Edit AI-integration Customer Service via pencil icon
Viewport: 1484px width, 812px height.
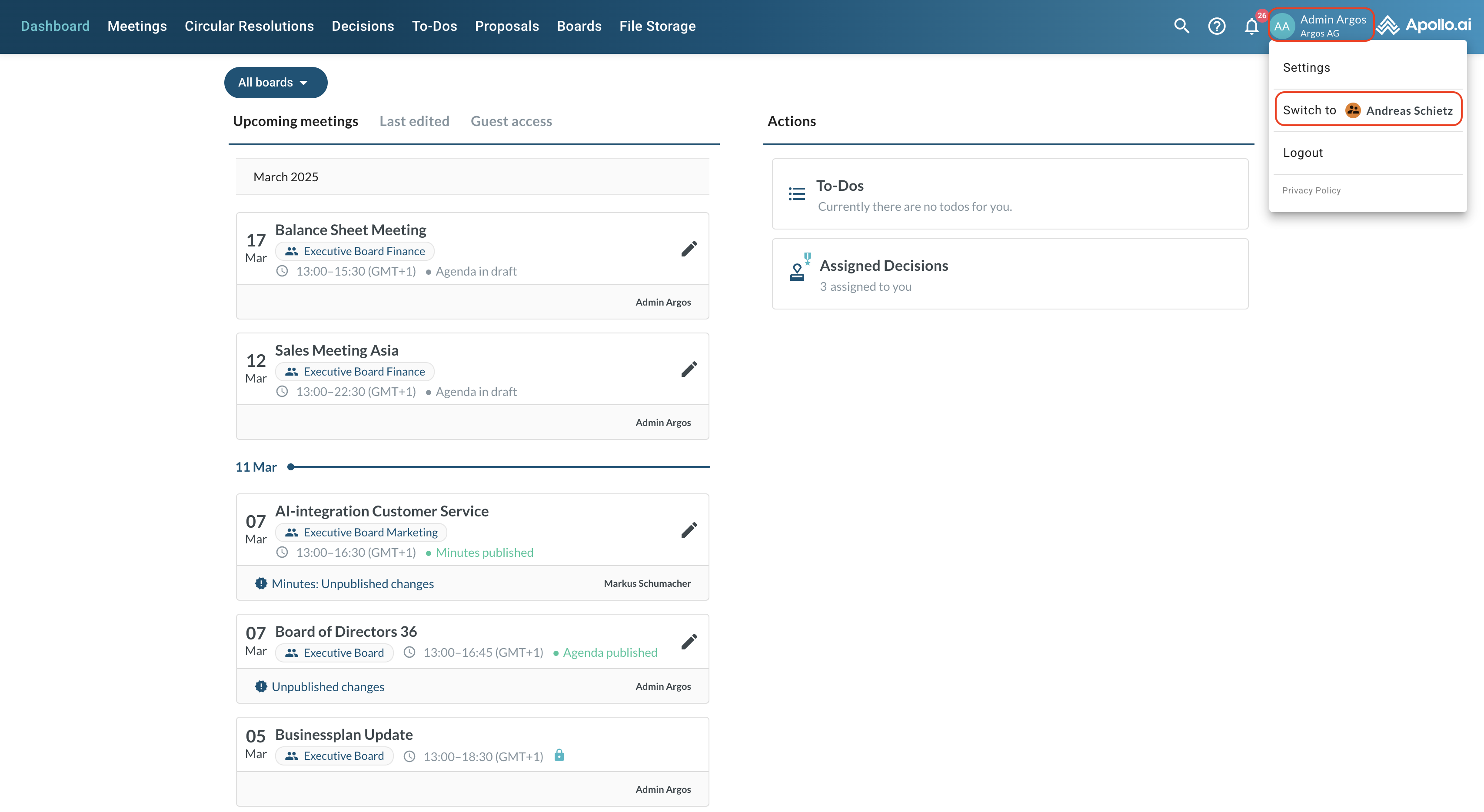(689, 530)
